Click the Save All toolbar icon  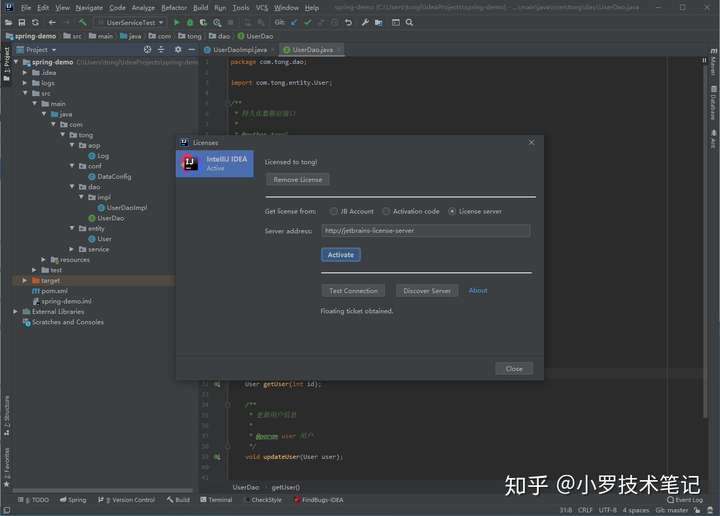coord(22,22)
